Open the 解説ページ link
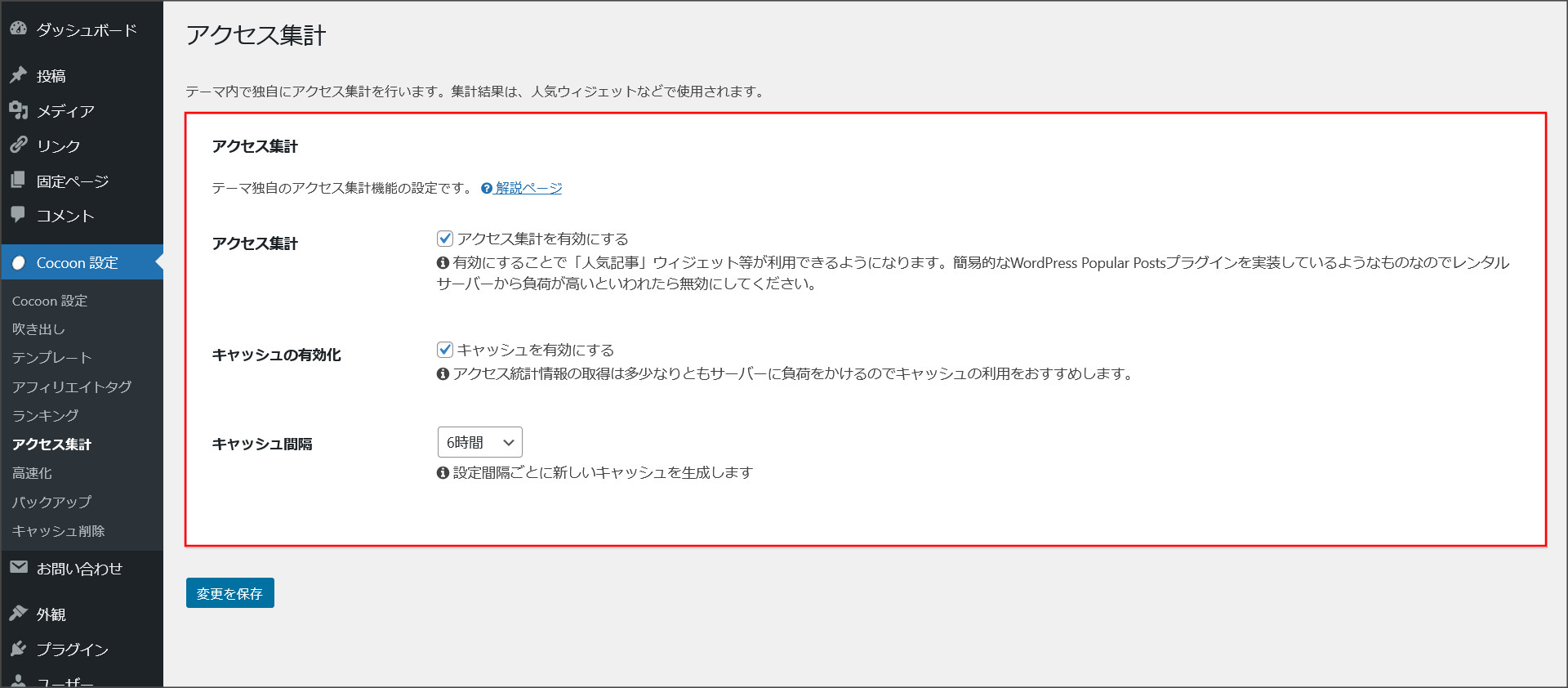 pos(528,188)
